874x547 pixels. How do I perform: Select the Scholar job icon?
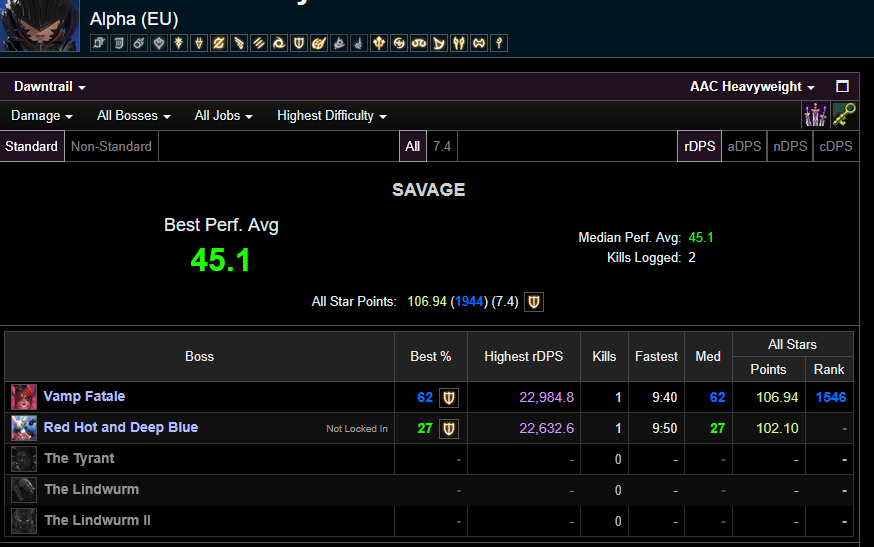click(419, 43)
